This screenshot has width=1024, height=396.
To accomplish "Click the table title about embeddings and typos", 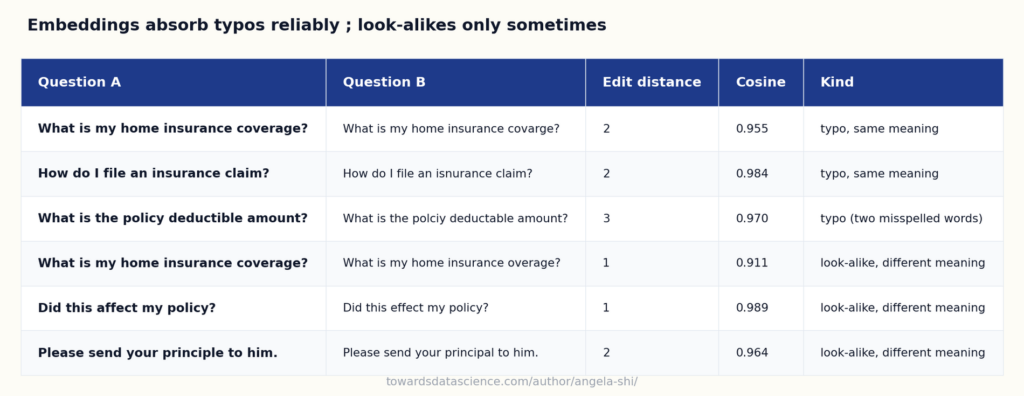I will pyautogui.click(x=317, y=25).
